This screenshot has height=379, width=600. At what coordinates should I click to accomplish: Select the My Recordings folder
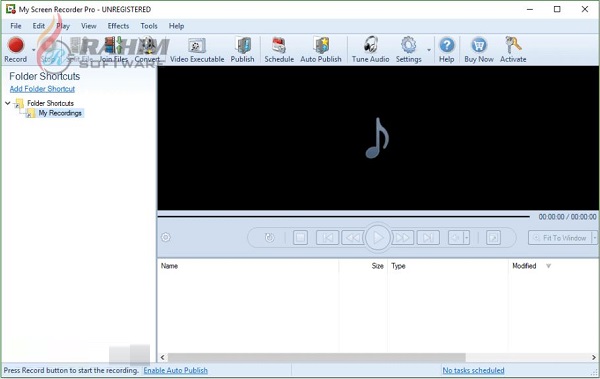pyautogui.click(x=60, y=113)
